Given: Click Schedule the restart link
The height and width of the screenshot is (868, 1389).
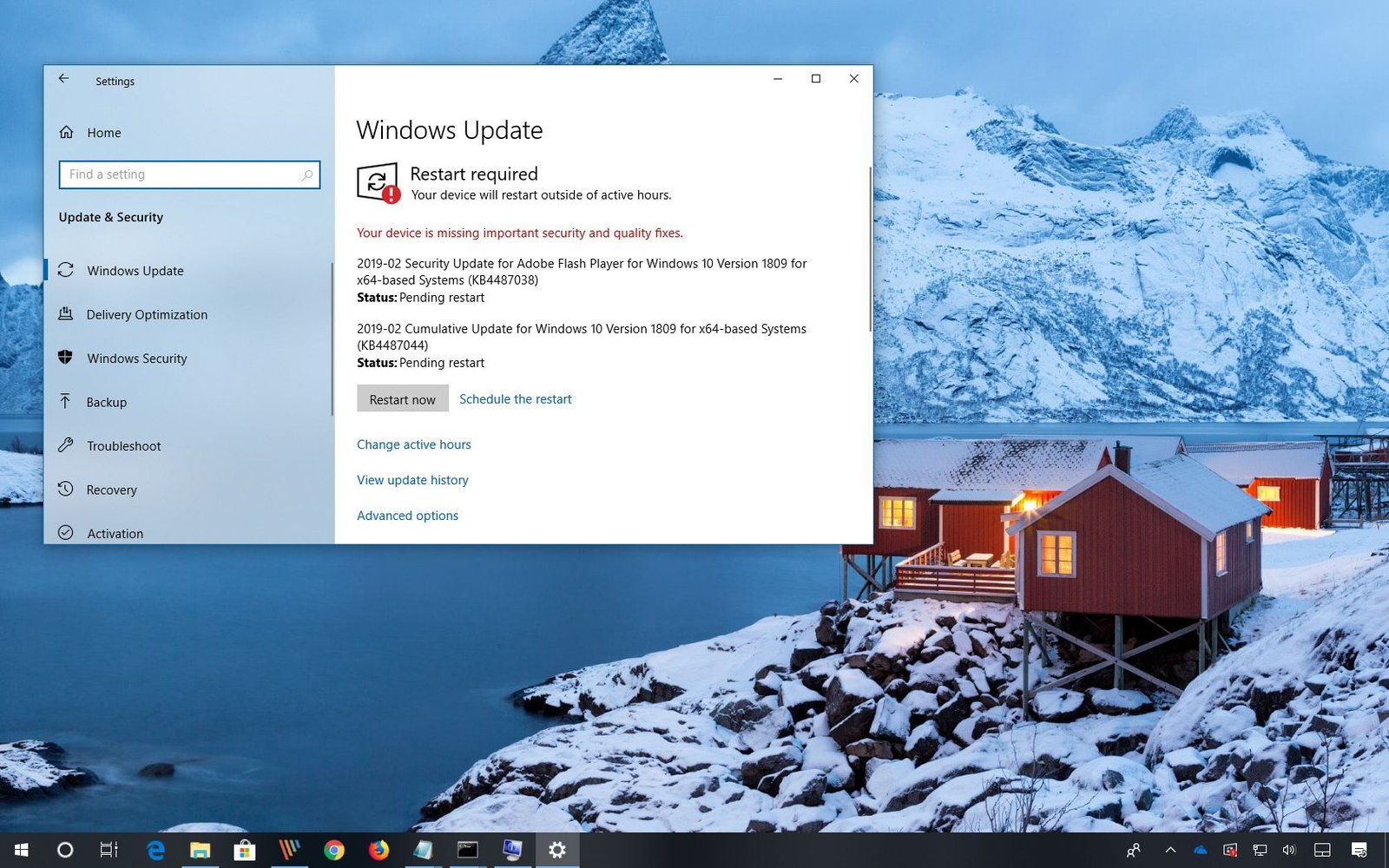Looking at the screenshot, I should coord(515,398).
